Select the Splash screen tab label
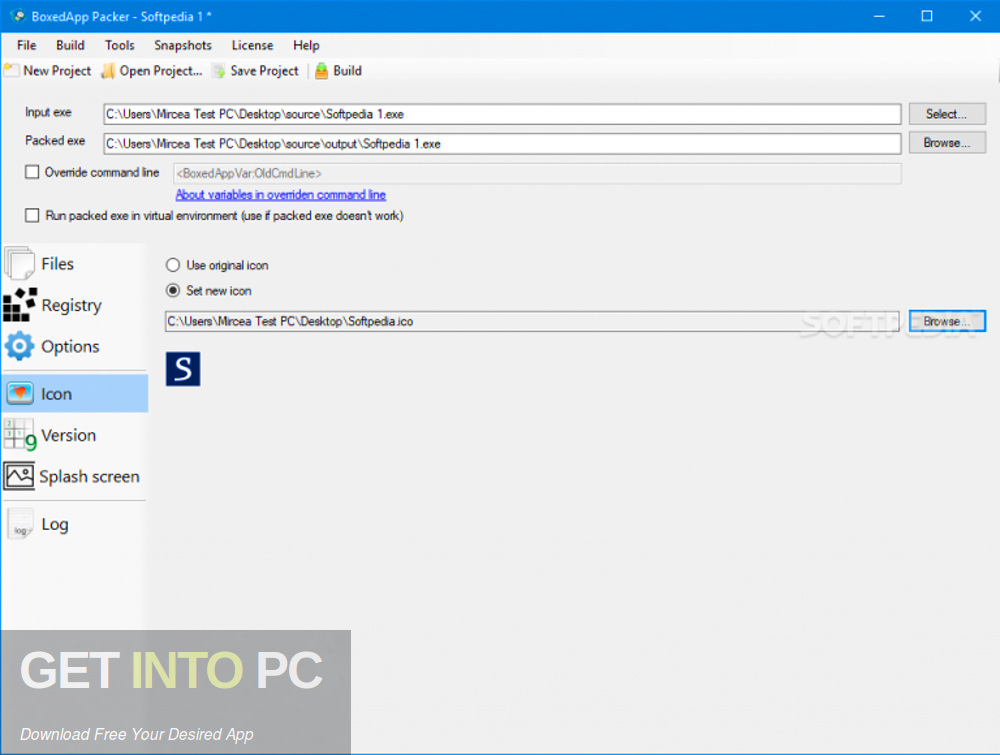1000x755 pixels. 89,476
